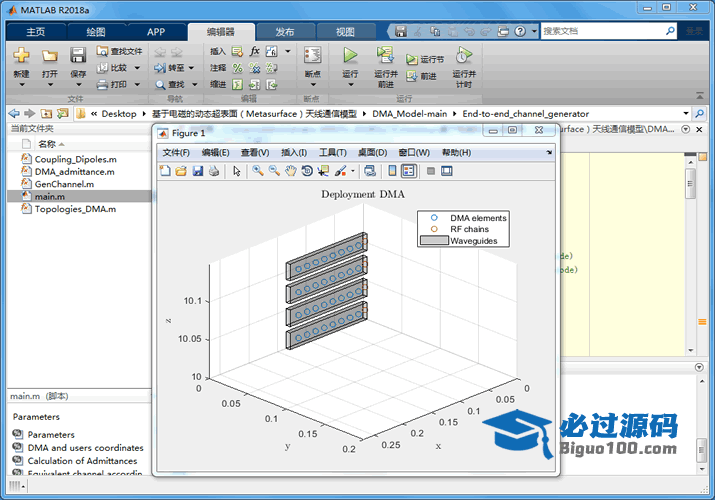
Task: Open Figure 1 View (查看) menu
Action: click(255, 153)
